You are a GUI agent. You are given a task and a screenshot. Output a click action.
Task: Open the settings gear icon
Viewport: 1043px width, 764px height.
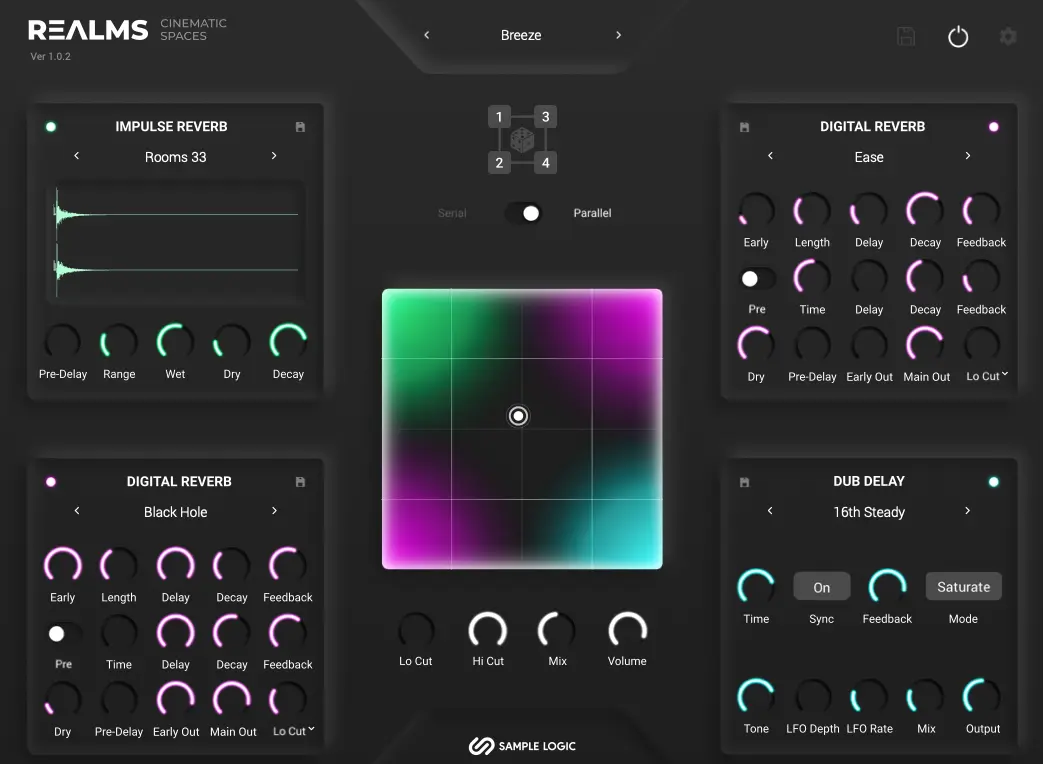(1008, 37)
